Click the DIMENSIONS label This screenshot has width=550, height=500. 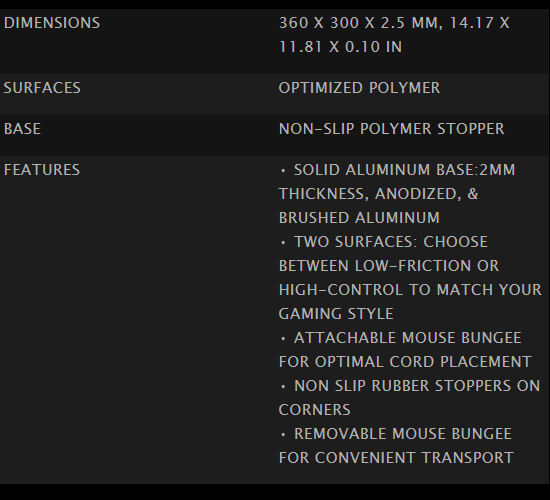coord(52,23)
